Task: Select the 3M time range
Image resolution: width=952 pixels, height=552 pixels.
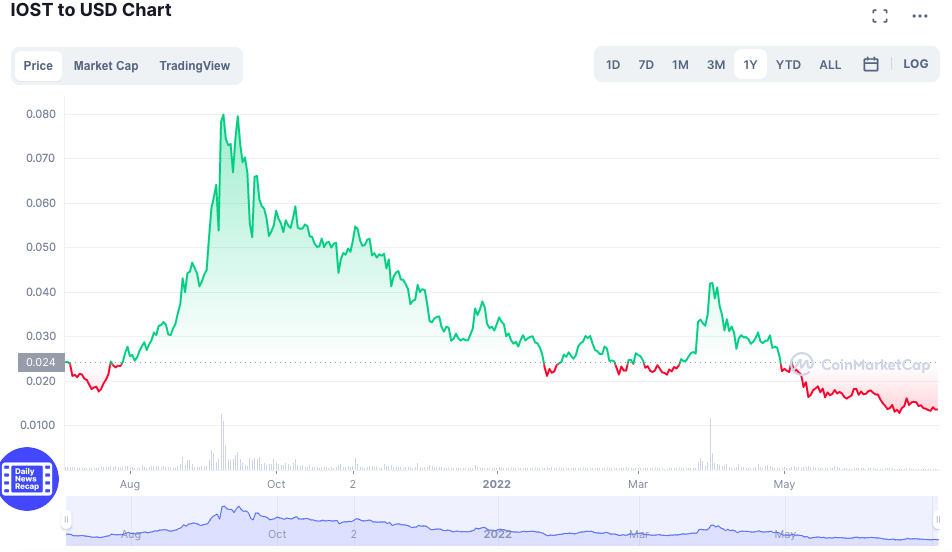Action: [x=716, y=64]
